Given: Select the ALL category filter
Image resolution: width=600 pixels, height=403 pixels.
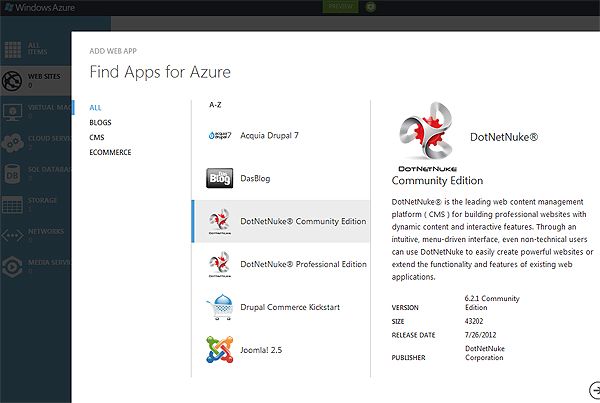Looking at the screenshot, I should click(x=95, y=108).
